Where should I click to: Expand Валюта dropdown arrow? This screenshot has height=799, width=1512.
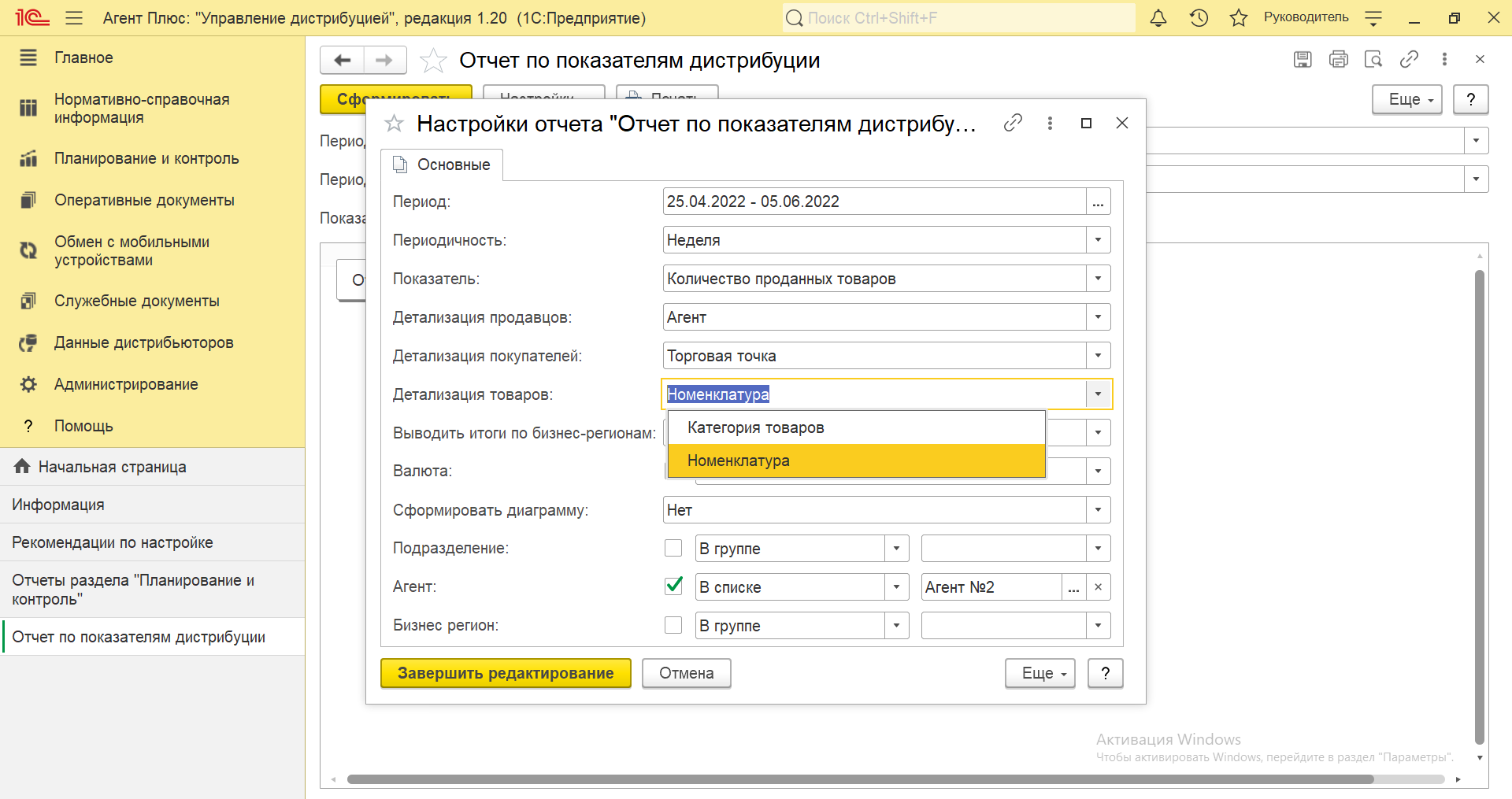coord(1098,472)
